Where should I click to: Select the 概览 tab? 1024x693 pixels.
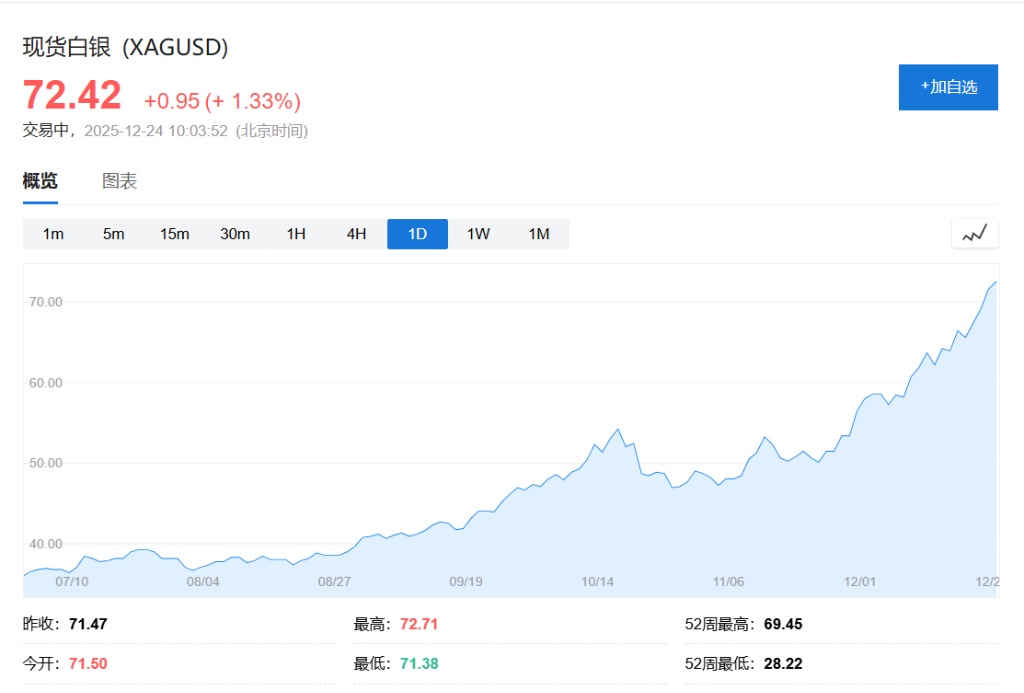40,181
